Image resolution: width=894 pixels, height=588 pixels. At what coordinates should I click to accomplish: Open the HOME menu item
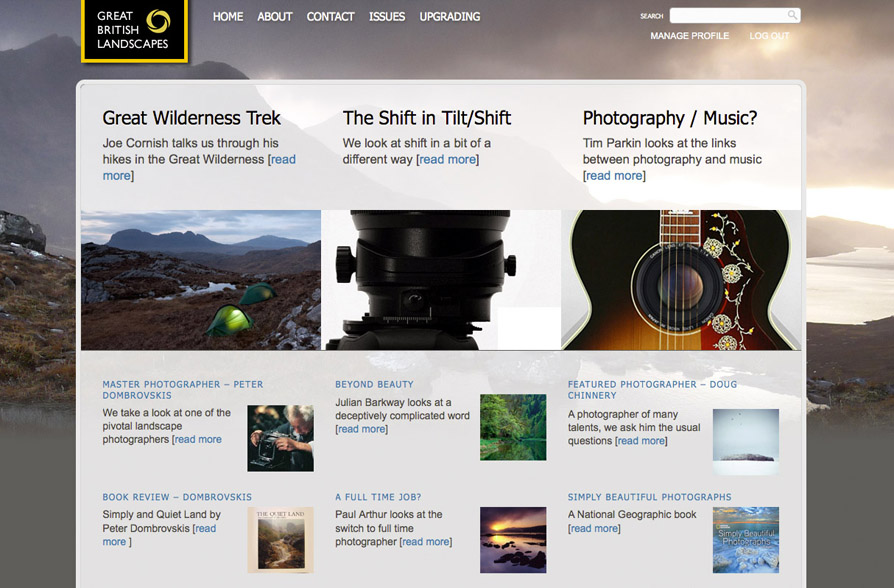pos(228,17)
